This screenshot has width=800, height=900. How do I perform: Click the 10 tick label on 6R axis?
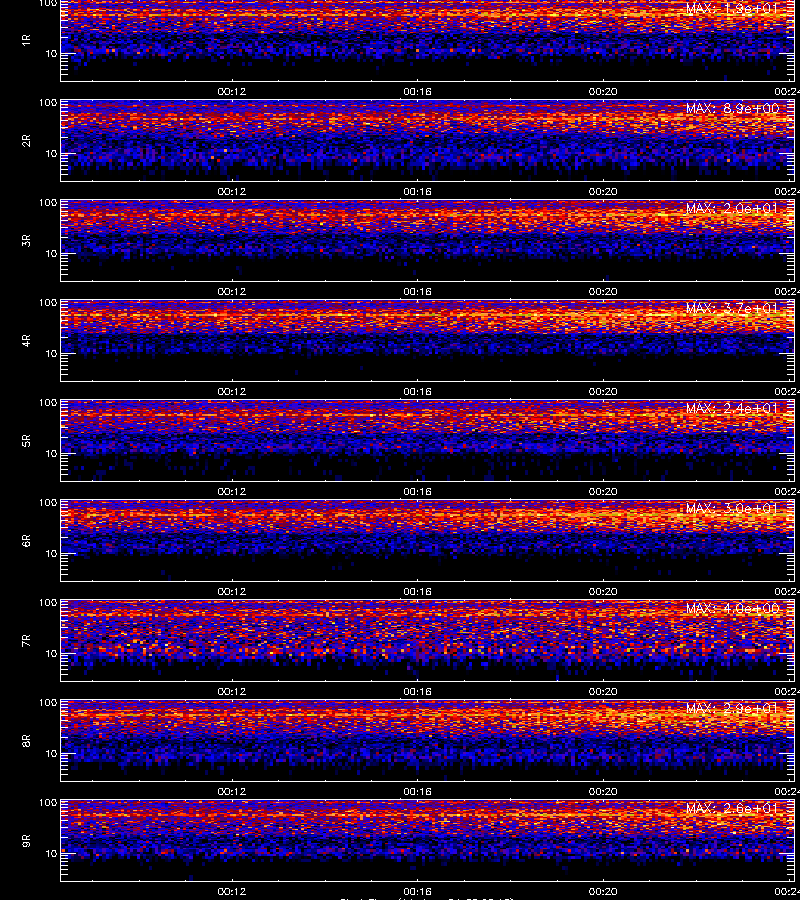click(x=51, y=553)
